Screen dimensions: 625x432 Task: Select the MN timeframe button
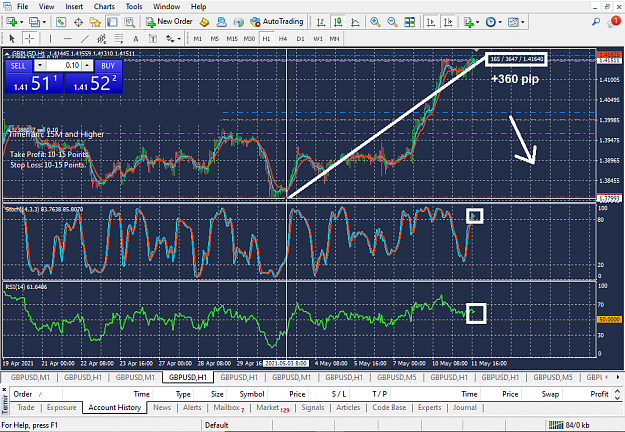[334, 39]
